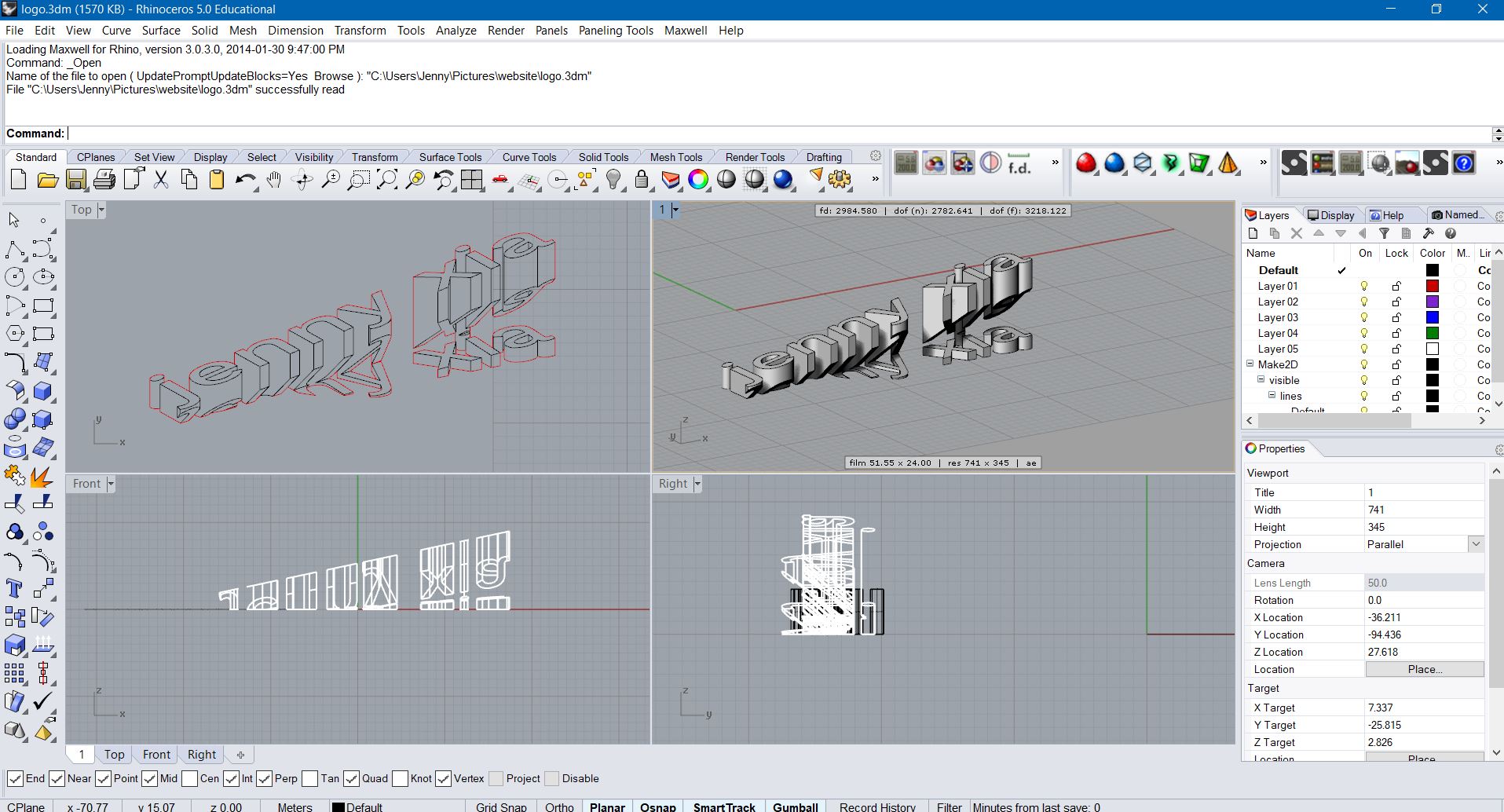The width and height of the screenshot is (1504, 812).
Task: Open the Surface menu
Action: [x=161, y=30]
